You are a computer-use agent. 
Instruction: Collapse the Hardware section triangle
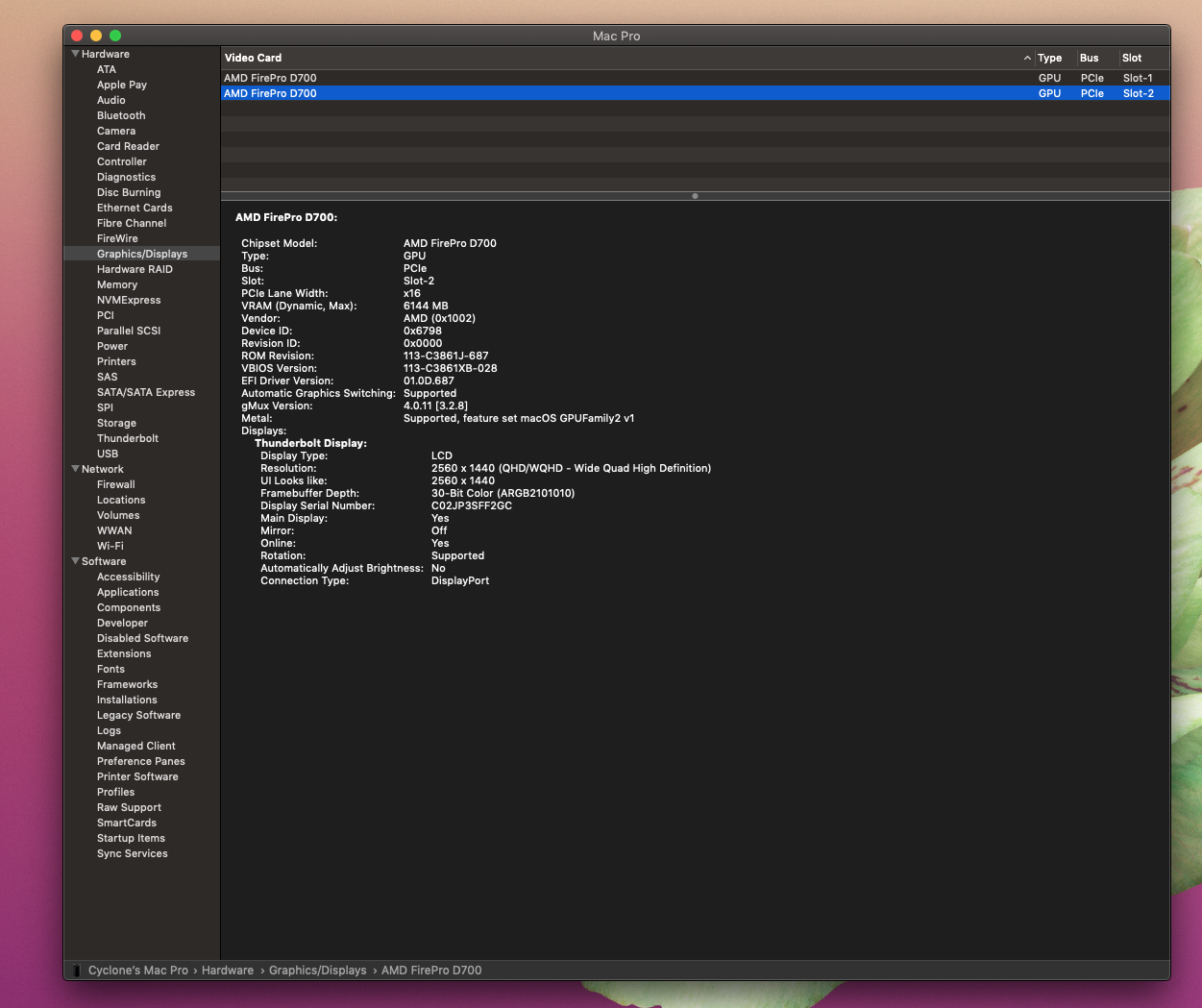75,54
